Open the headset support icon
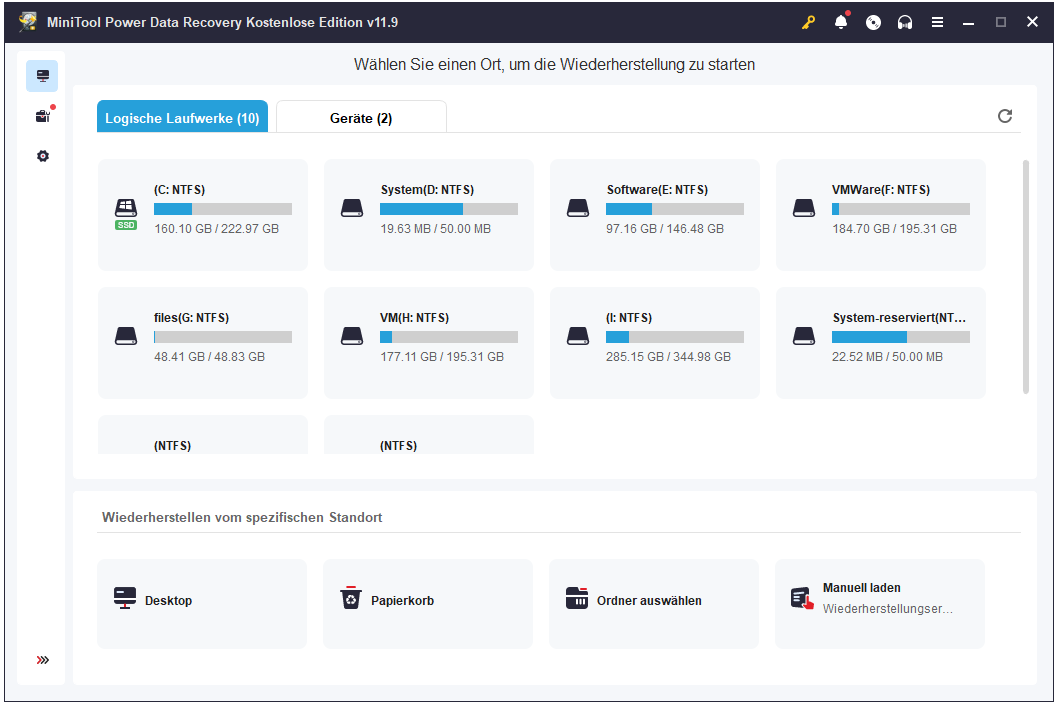1059x703 pixels. point(905,22)
